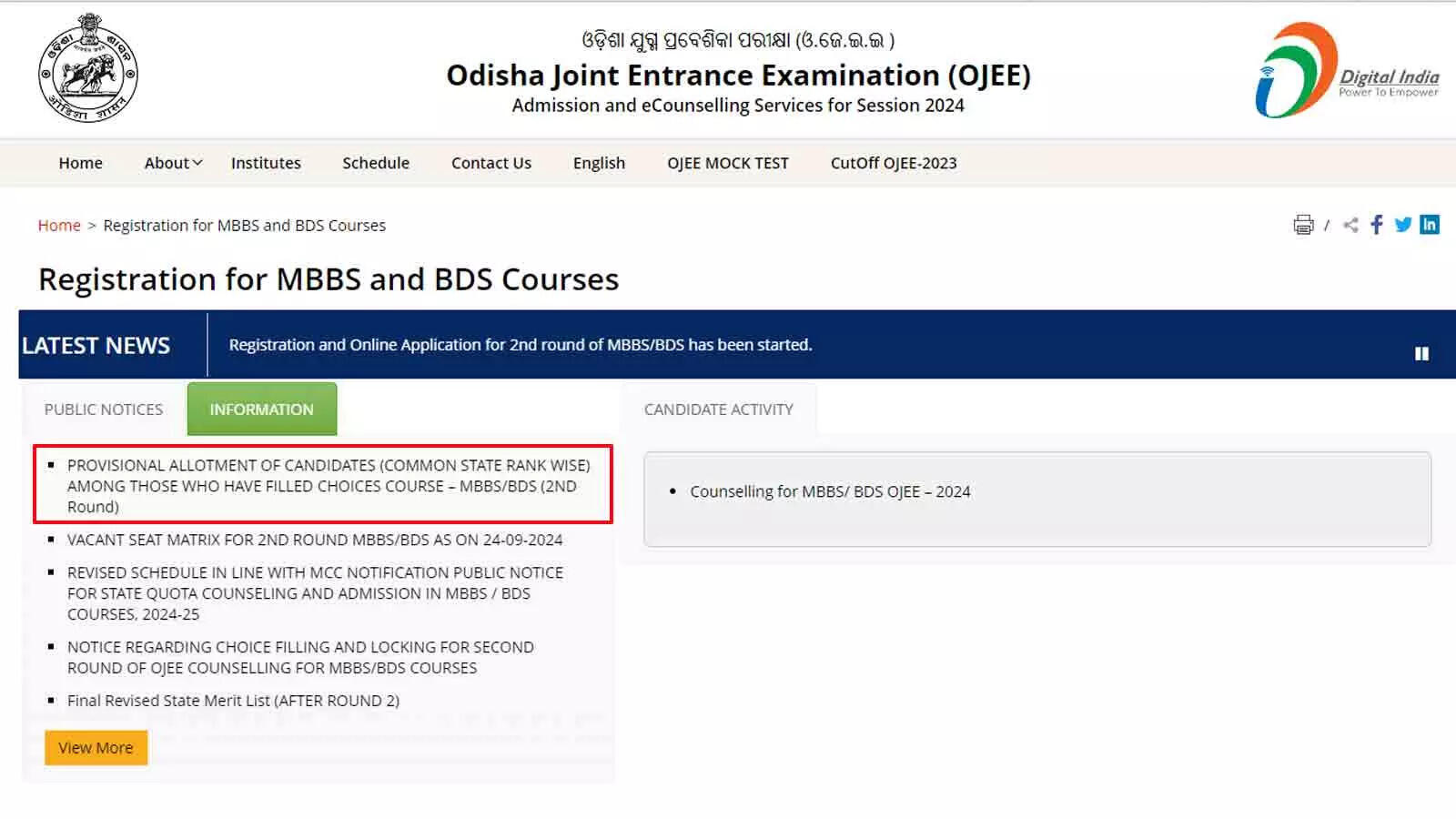Print the page using the printer icon
Screen dimensions: 1456x819
coord(1303,225)
